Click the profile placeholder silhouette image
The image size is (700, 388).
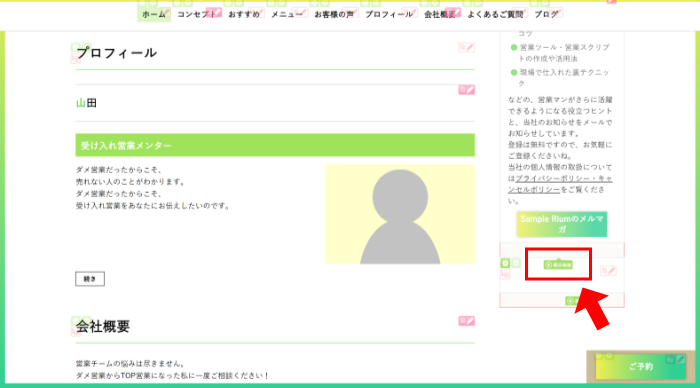point(400,214)
